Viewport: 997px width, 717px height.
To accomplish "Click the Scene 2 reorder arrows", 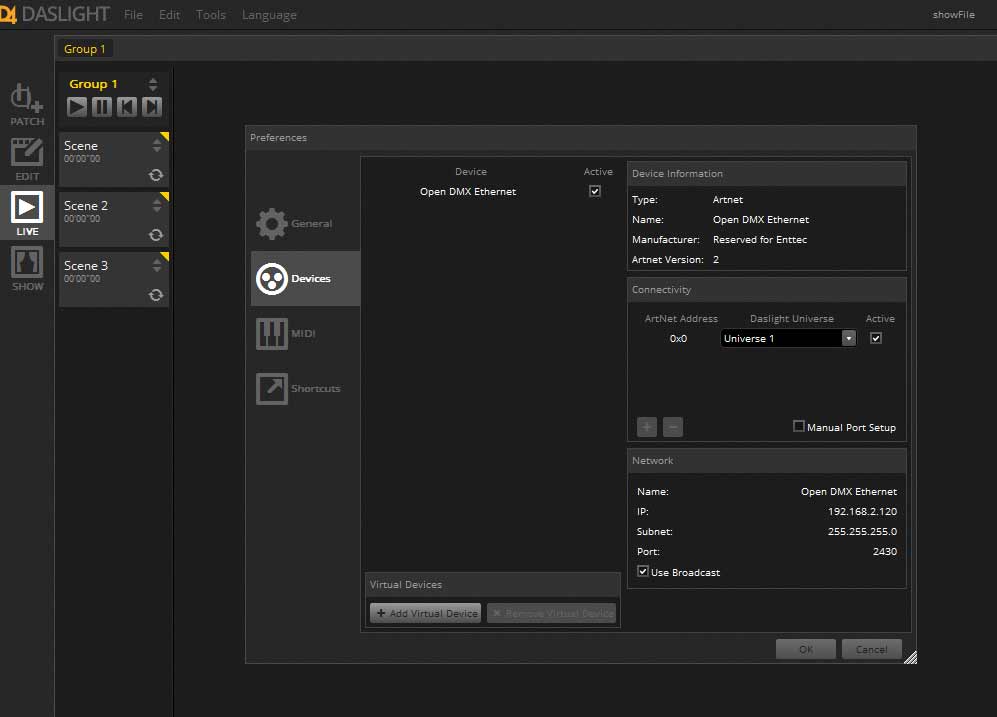I will coord(156,205).
